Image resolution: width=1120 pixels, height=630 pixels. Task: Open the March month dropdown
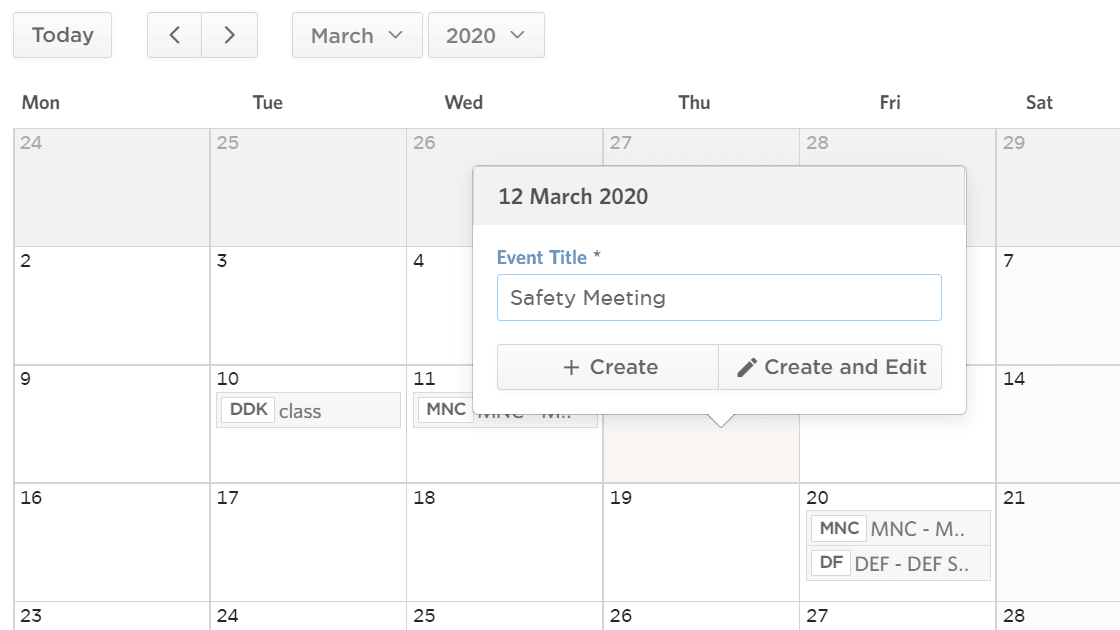click(x=356, y=34)
